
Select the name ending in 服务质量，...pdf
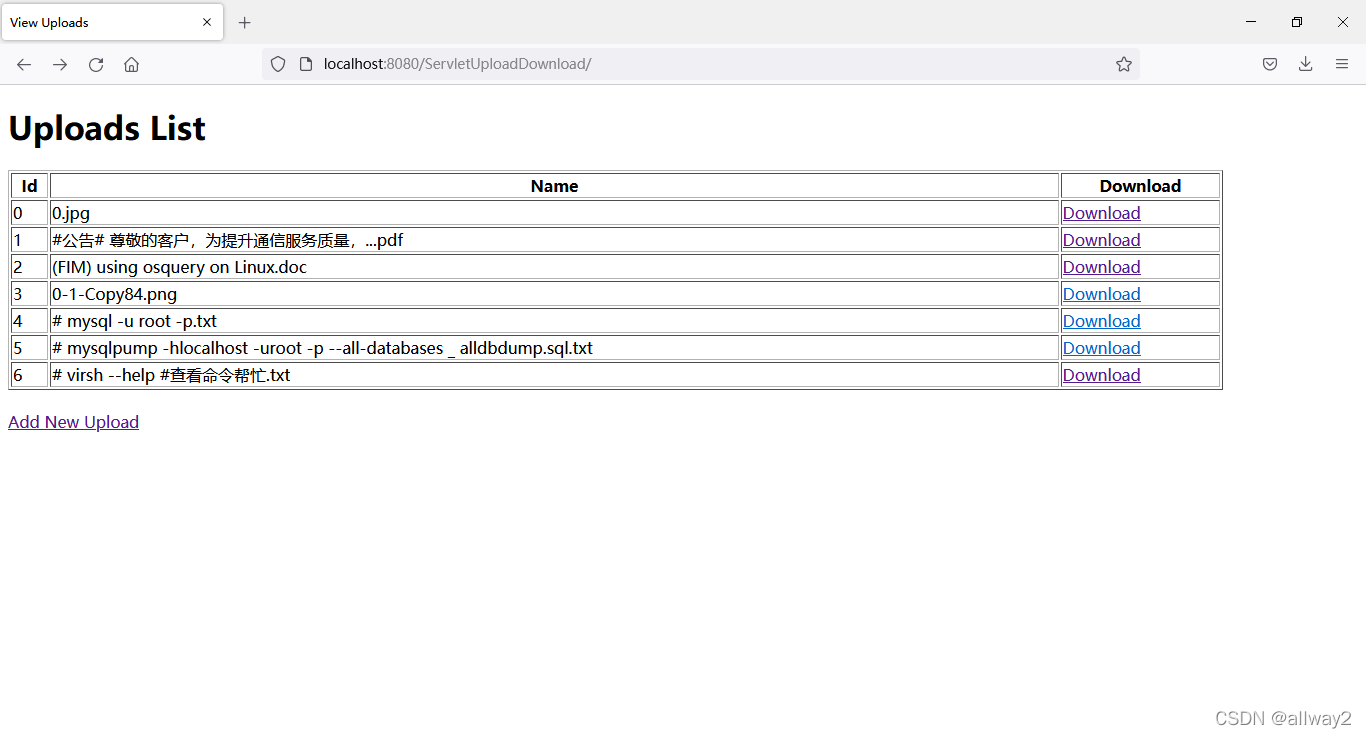click(228, 240)
